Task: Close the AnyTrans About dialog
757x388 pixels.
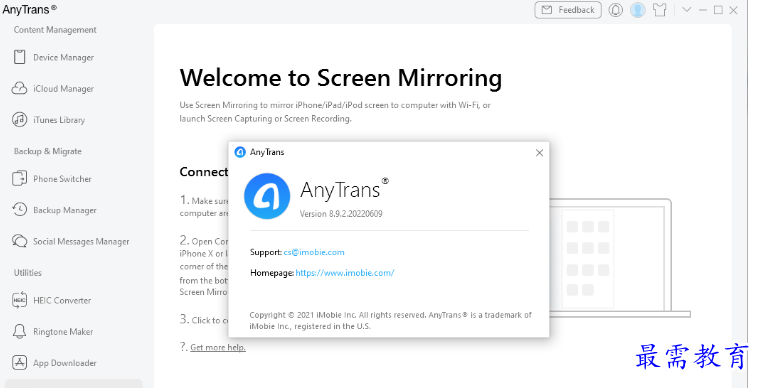Action: 539,152
